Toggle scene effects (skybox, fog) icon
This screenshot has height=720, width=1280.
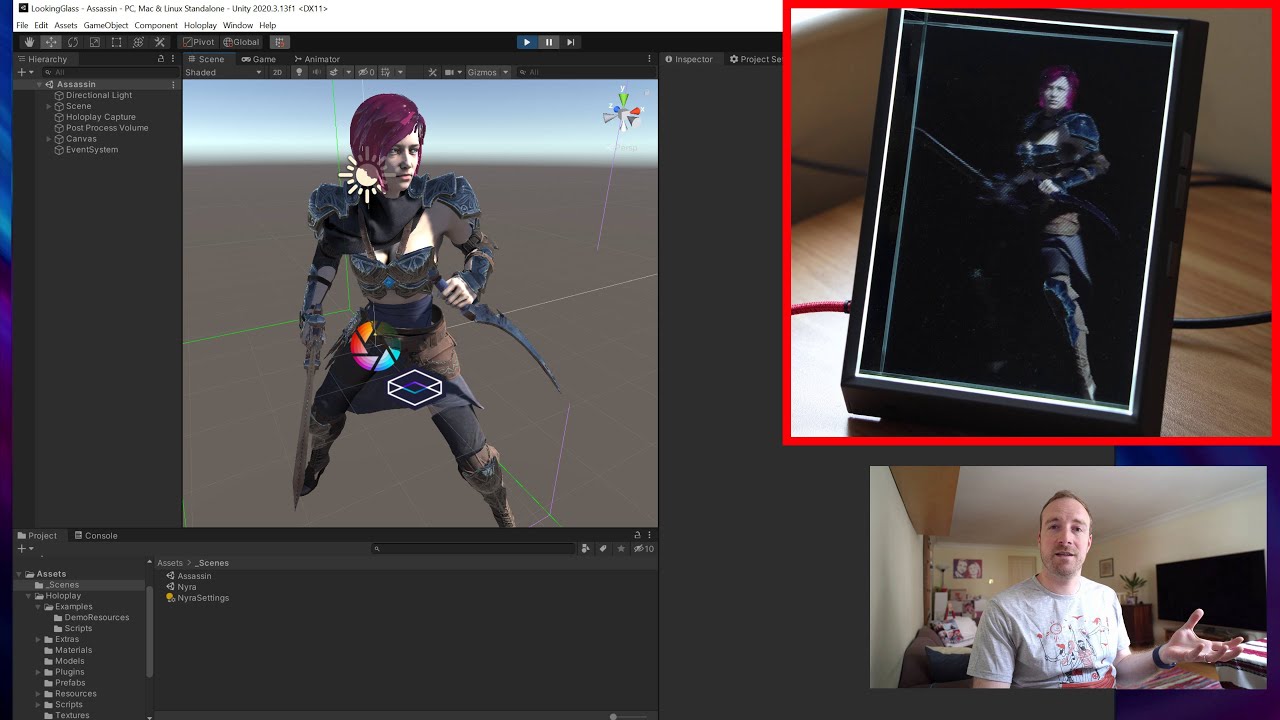(334, 72)
